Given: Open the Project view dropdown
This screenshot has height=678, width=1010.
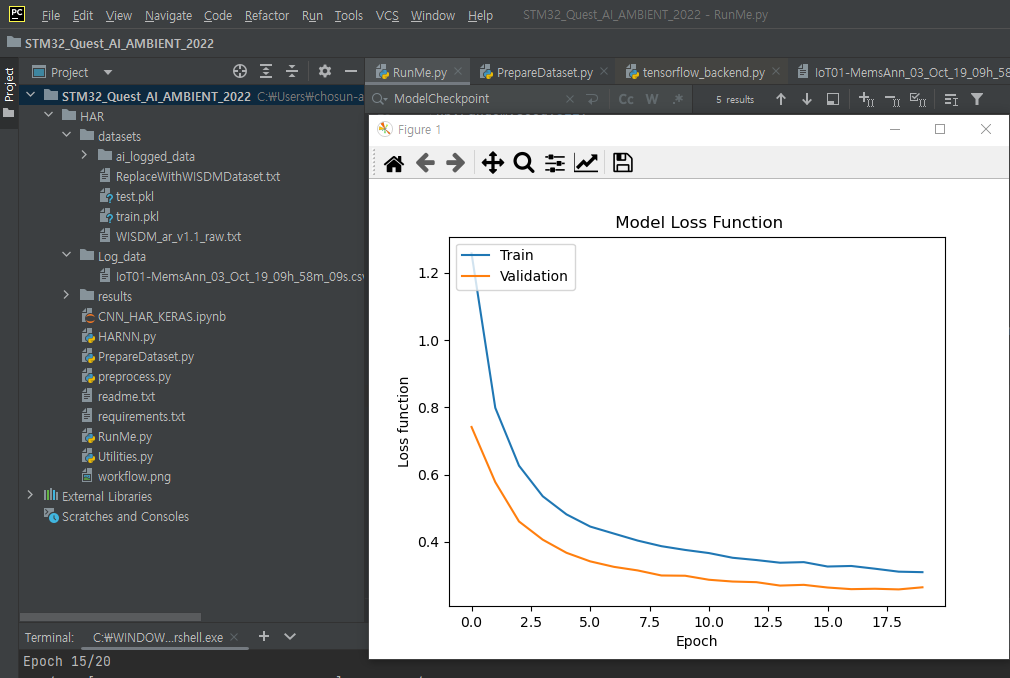Looking at the screenshot, I should click(x=108, y=72).
